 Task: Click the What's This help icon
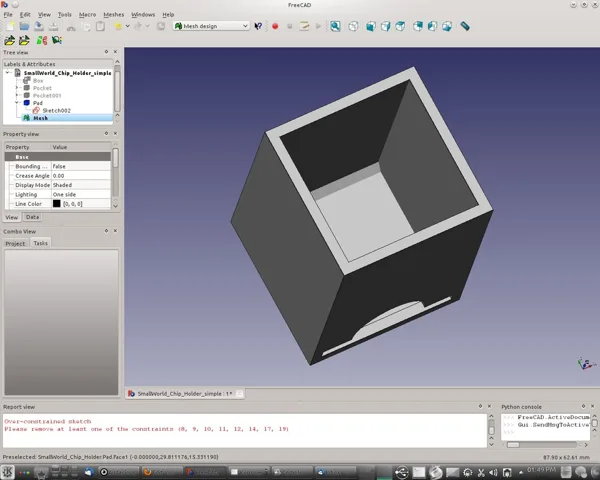(258, 26)
